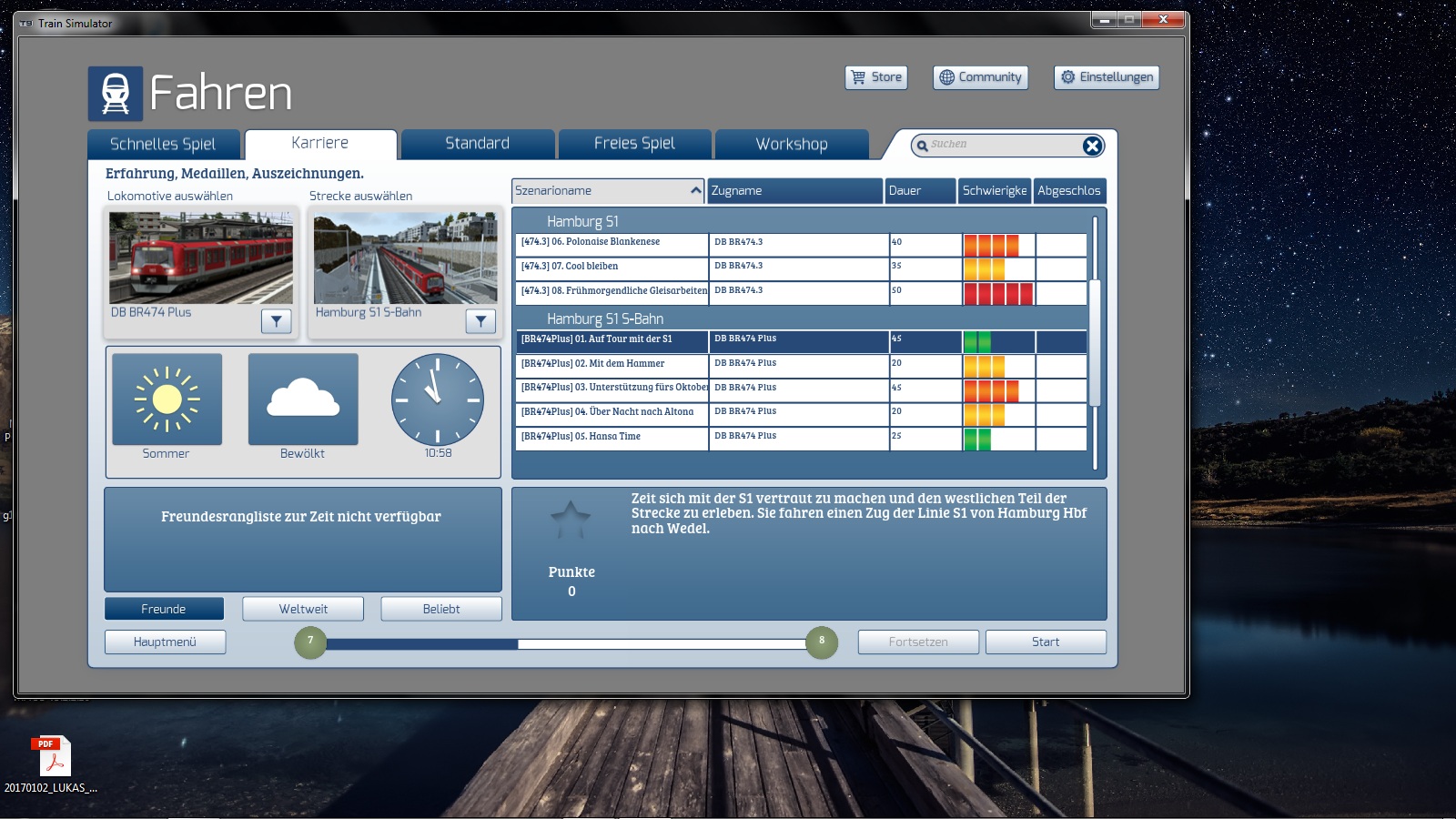The width and height of the screenshot is (1456, 819).
Task: Click the level progress bar between 7 and 8
Action: [x=566, y=643]
